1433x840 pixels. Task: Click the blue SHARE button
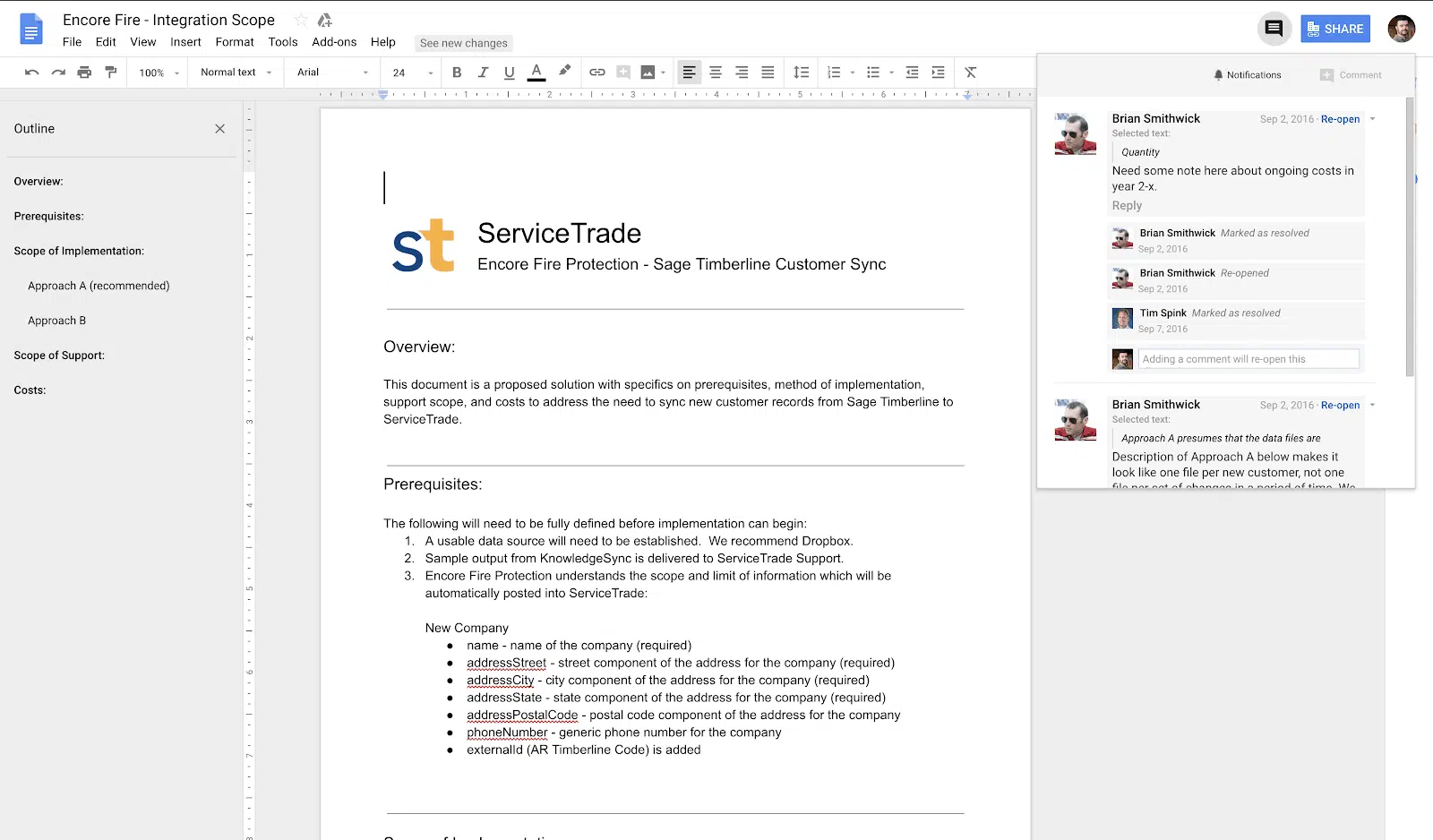1335,29
